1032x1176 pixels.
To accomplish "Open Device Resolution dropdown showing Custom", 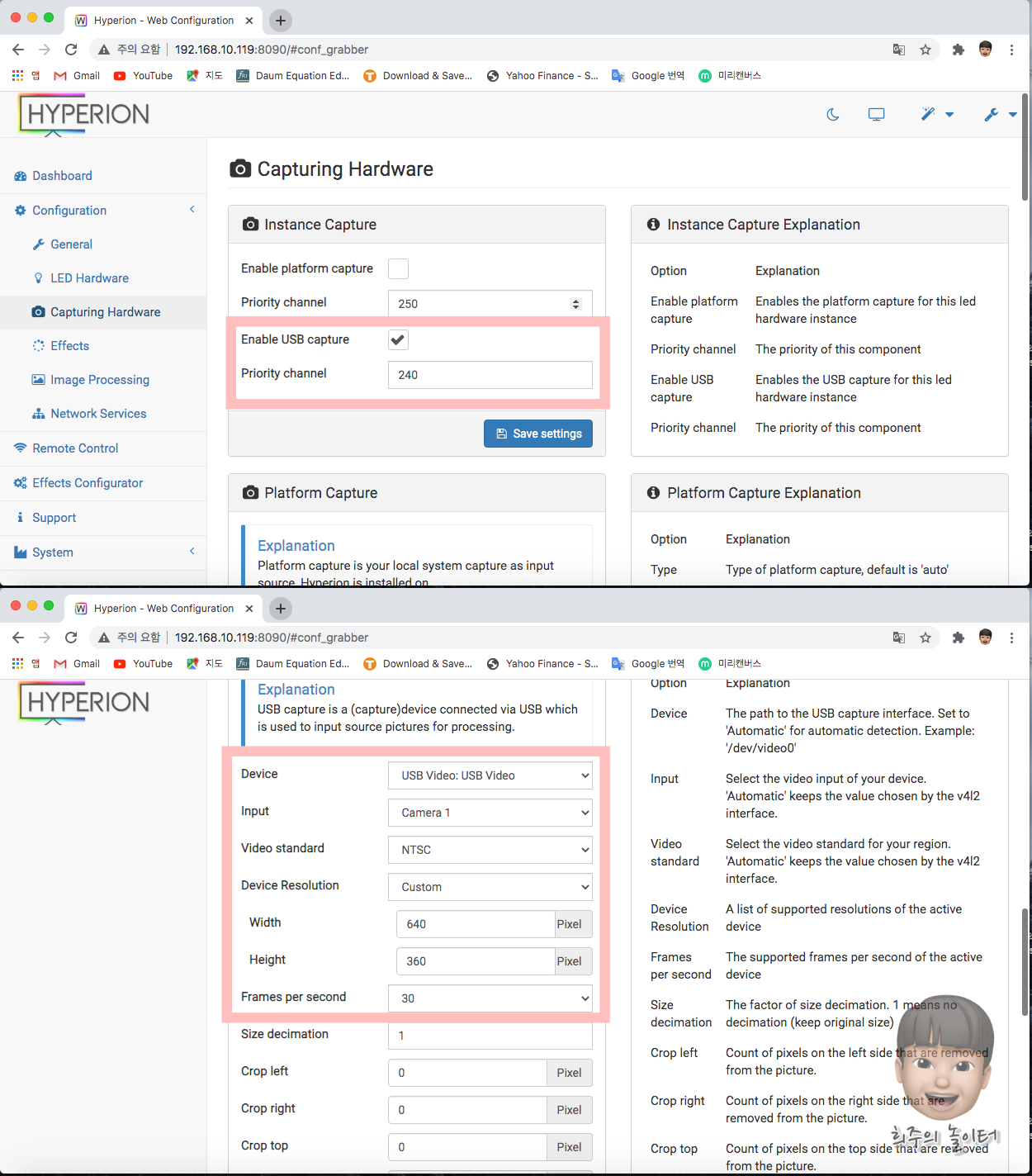I will tap(490, 887).
